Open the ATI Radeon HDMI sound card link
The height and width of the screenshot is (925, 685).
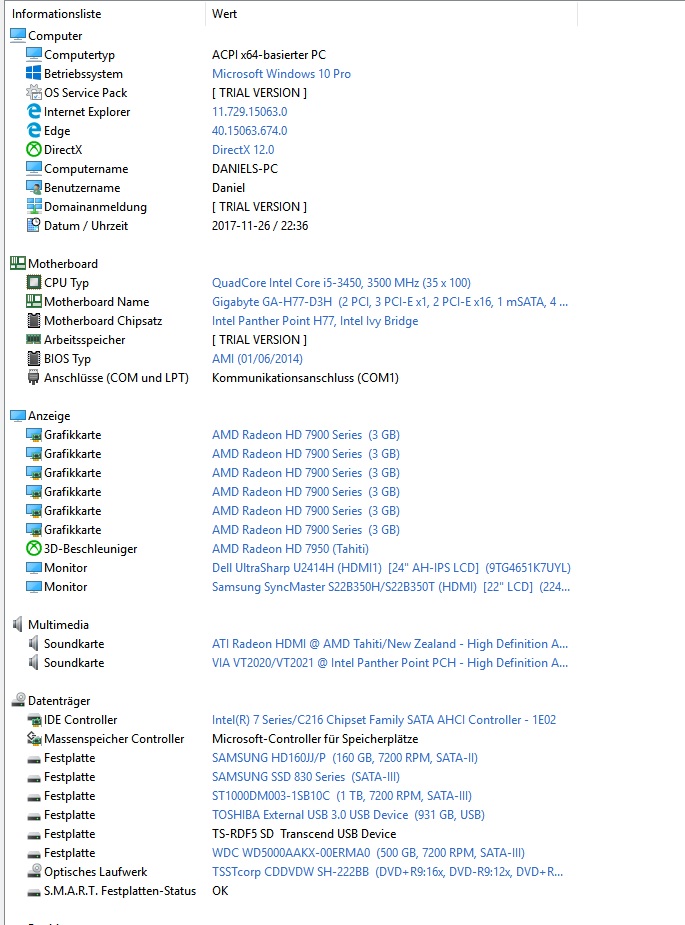(x=389, y=644)
